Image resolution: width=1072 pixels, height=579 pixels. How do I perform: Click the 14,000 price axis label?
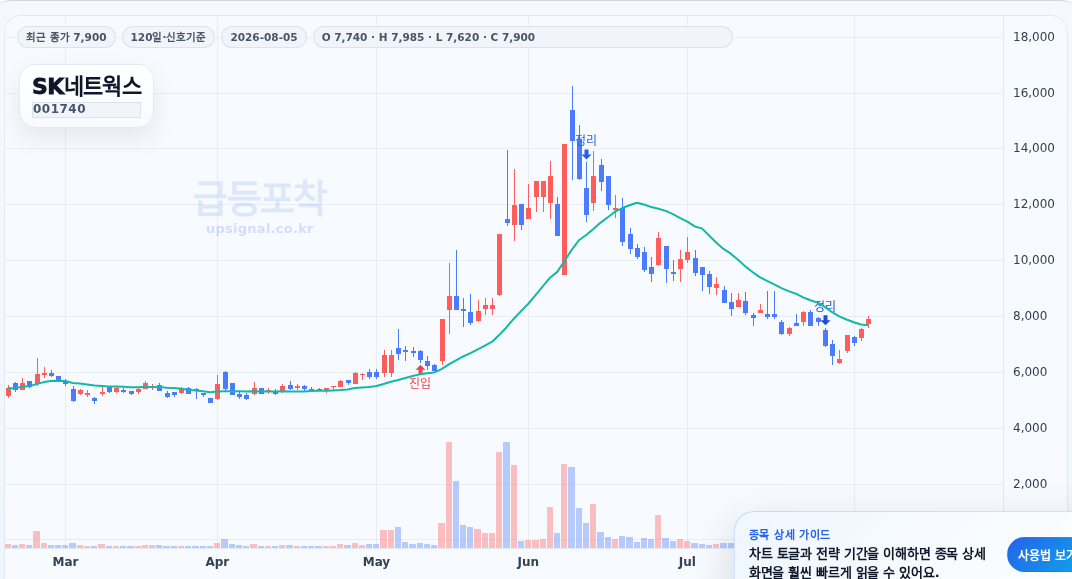(x=1034, y=148)
